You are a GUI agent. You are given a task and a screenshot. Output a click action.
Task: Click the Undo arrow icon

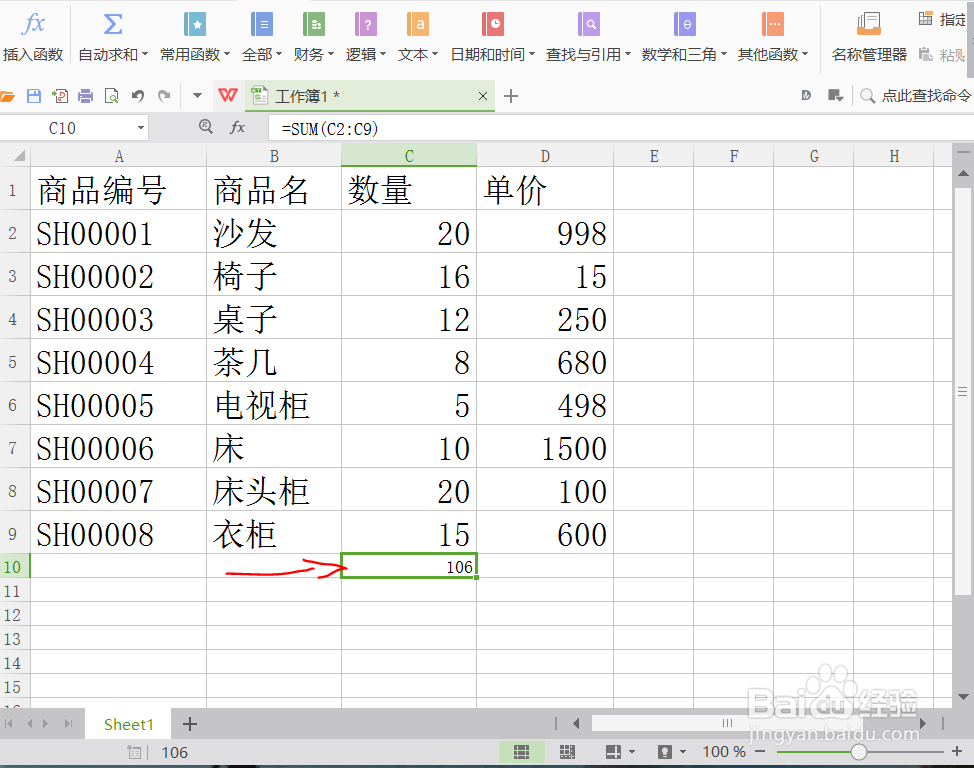(x=139, y=96)
